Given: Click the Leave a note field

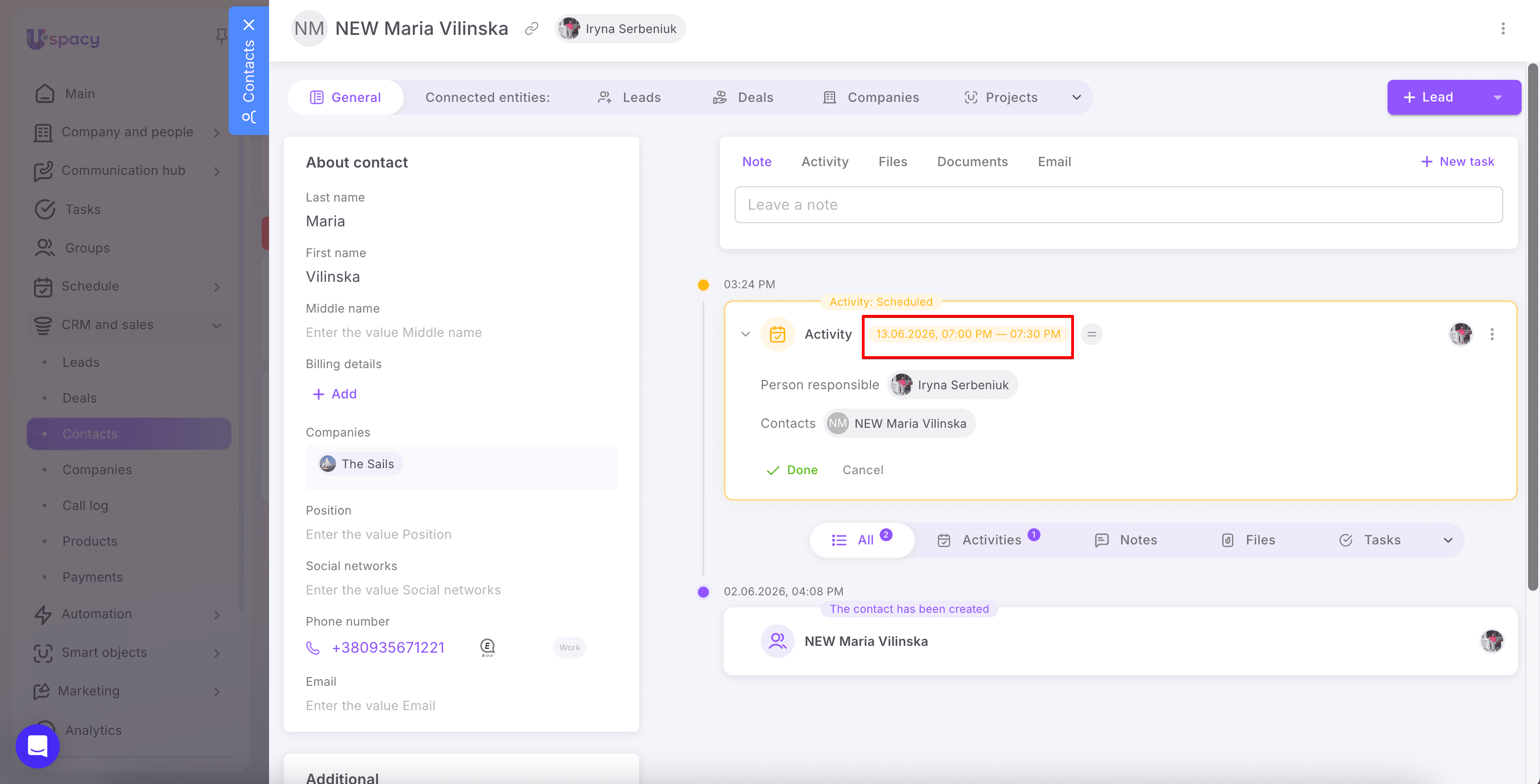Looking at the screenshot, I should [x=1118, y=205].
